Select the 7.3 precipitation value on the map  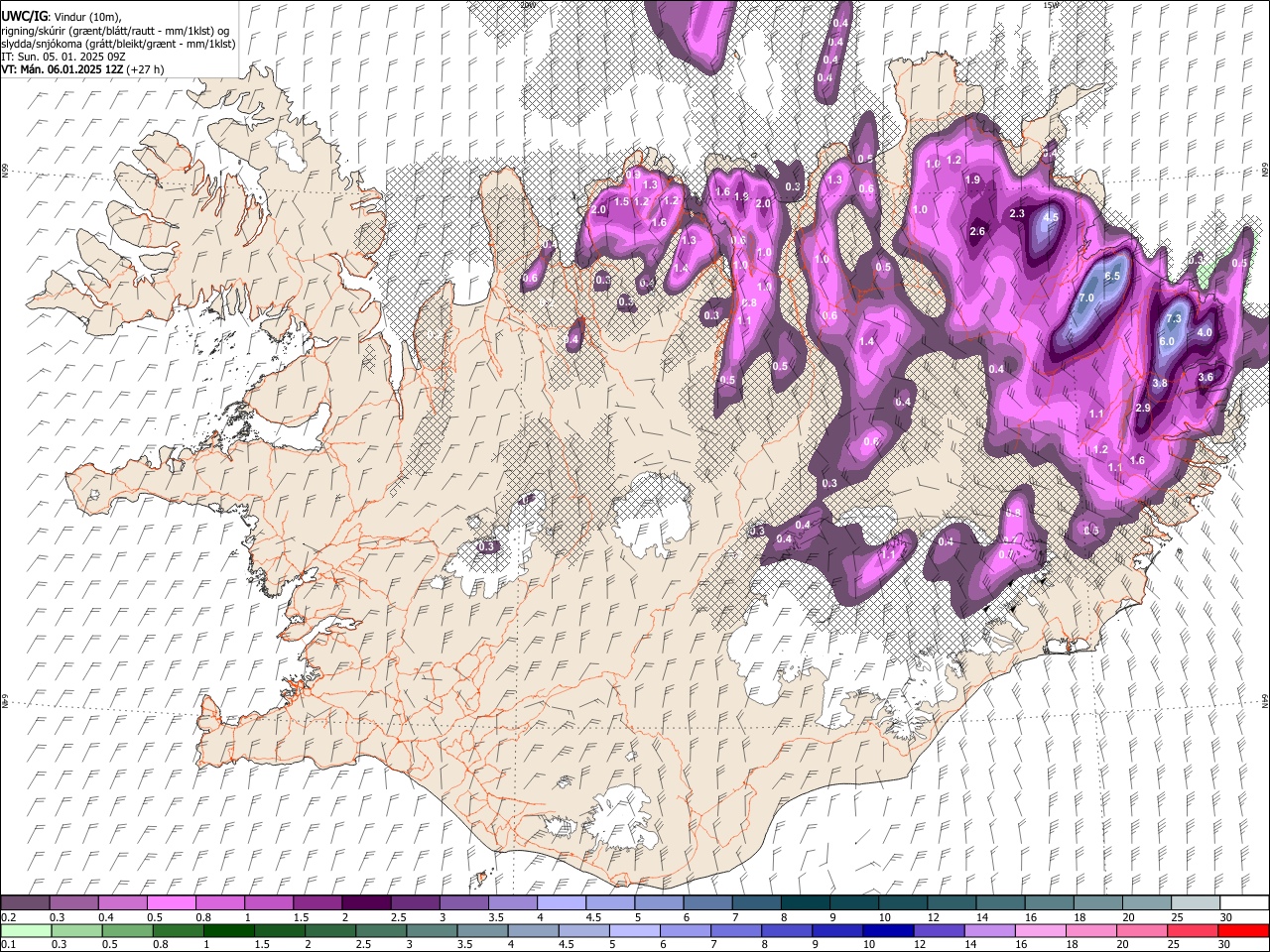[x=1174, y=318]
